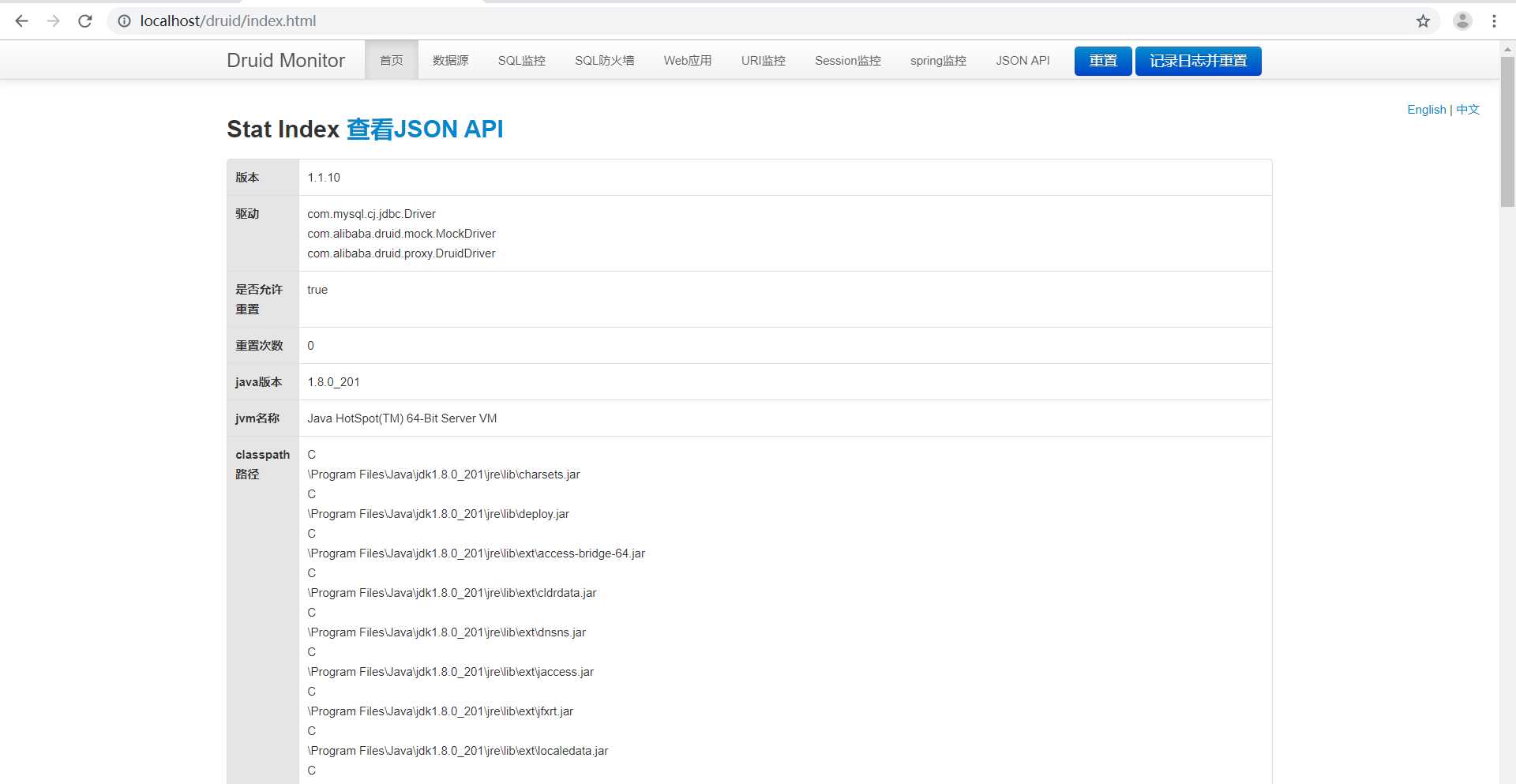Image resolution: width=1516 pixels, height=784 pixels.
Task: Select com.alibaba.druid.mock.MockDriver entry
Action: click(401, 234)
